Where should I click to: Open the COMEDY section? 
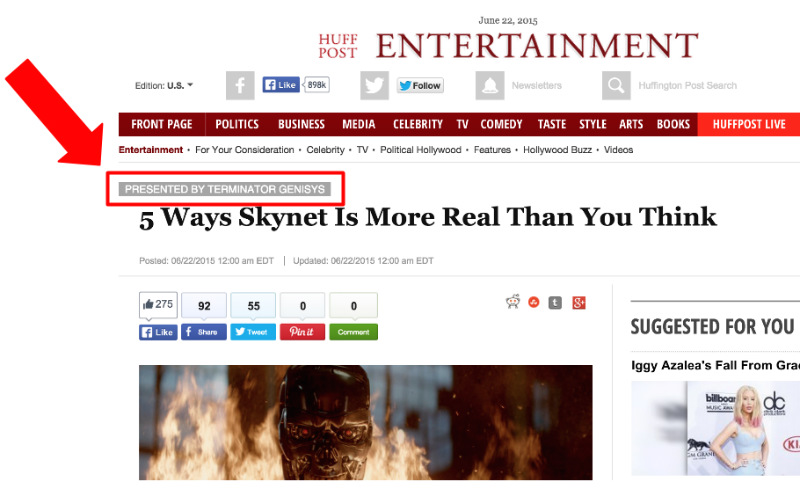[501, 124]
